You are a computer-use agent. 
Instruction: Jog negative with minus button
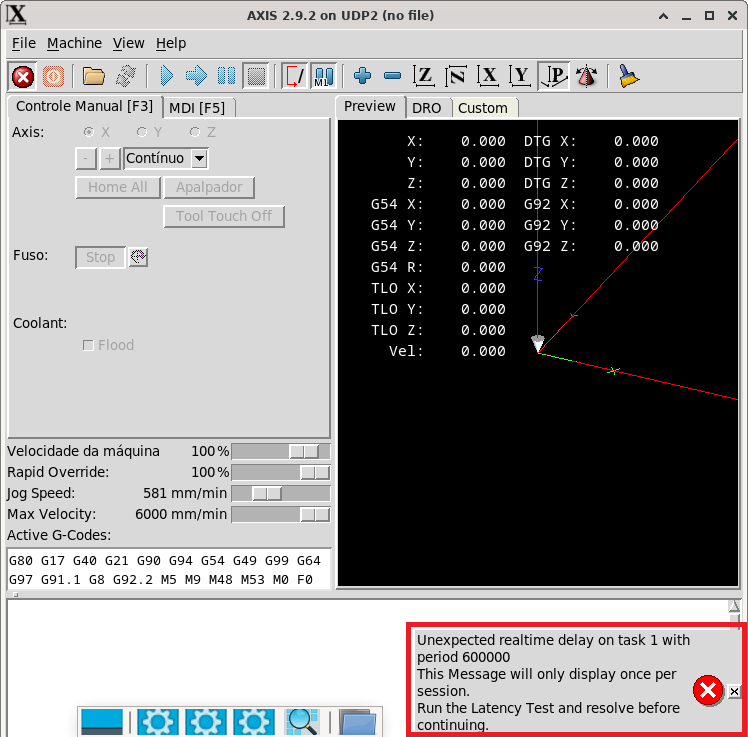tap(86, 158)
